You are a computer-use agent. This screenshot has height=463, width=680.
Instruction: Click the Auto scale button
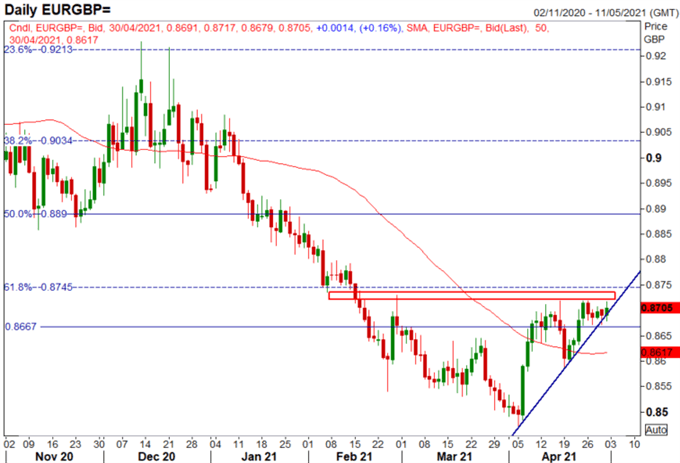pyautogui.click(x=656, y=430)
